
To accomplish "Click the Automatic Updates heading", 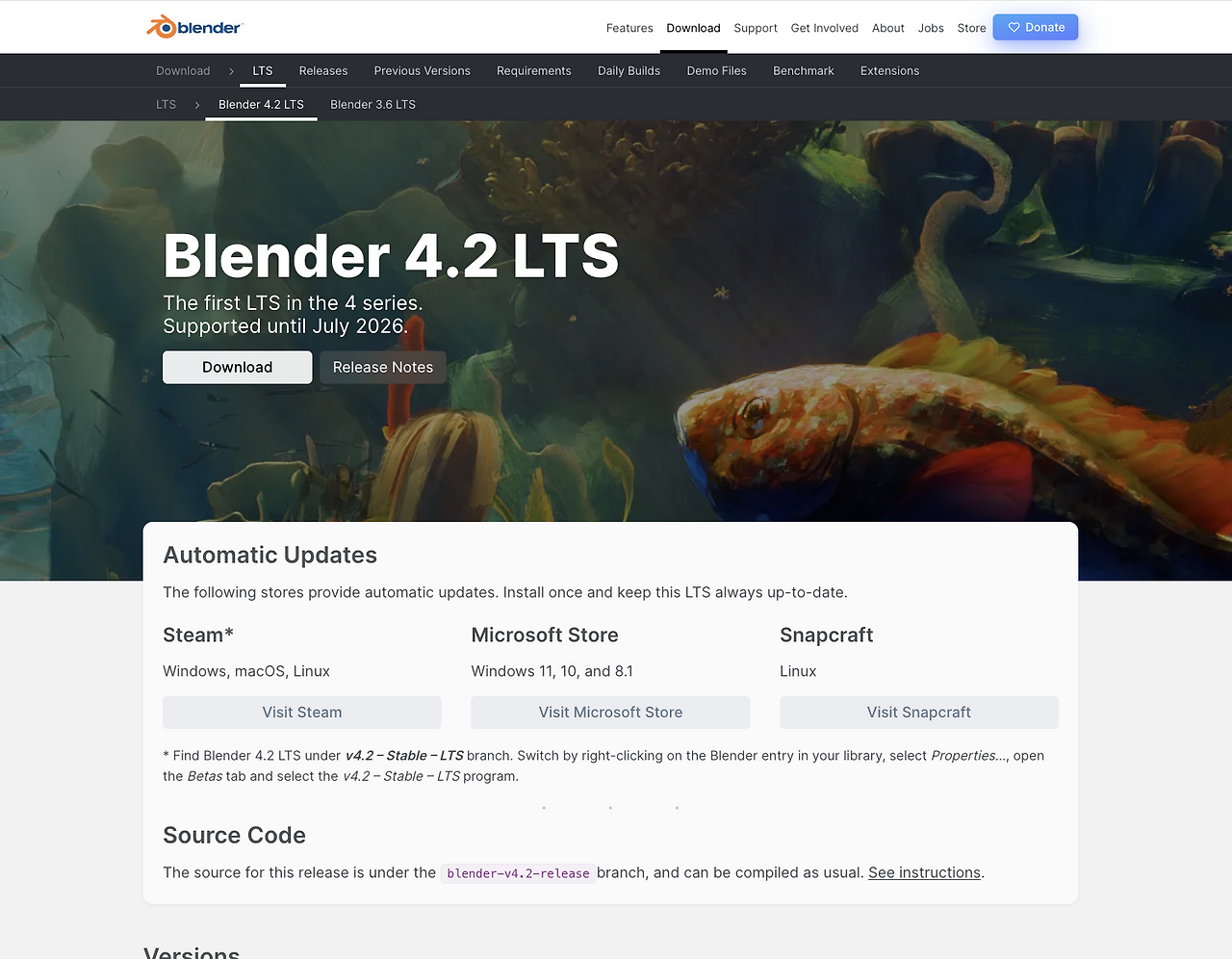I will pos(270,555).
